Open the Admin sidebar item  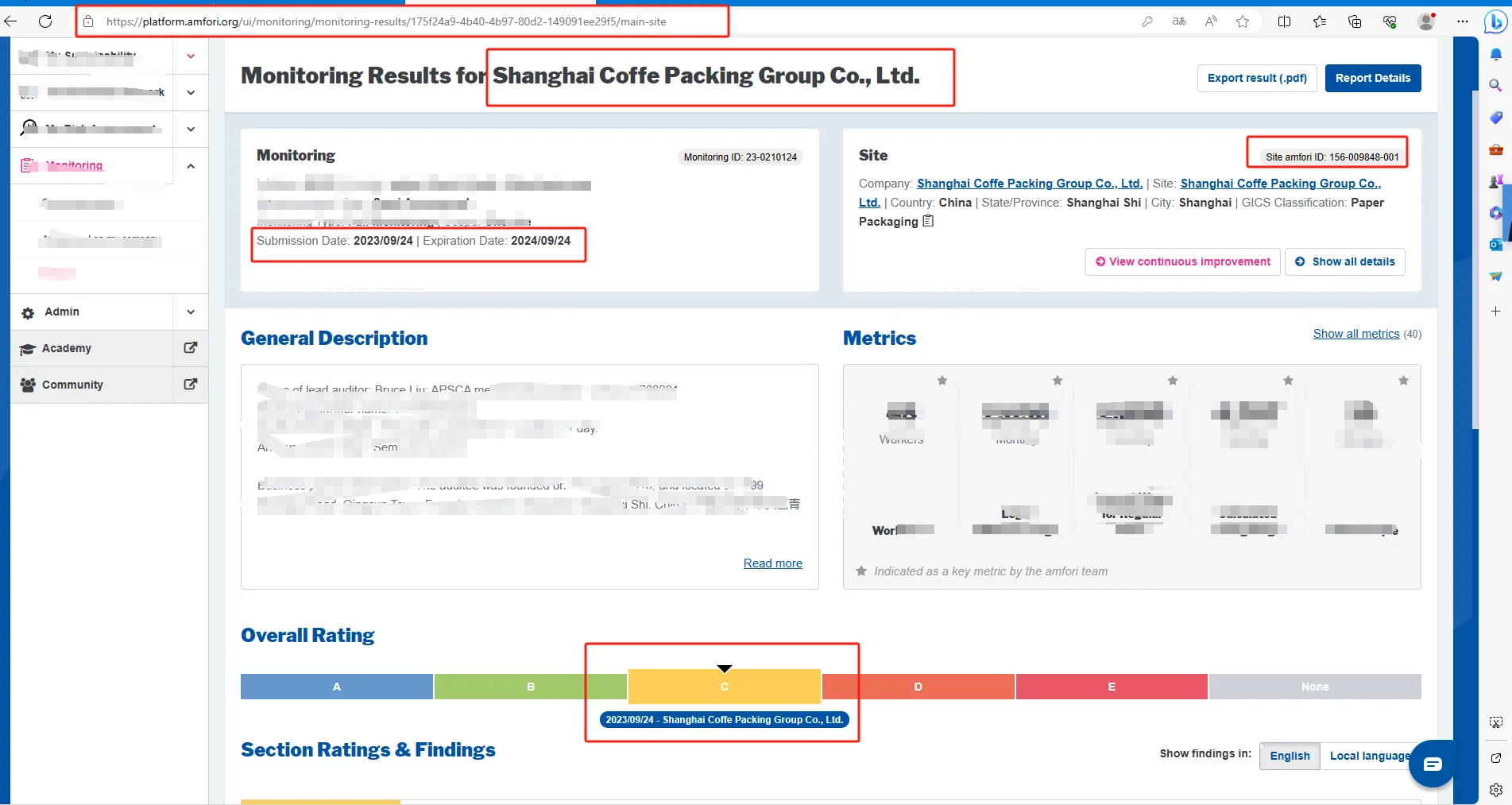point(62,312)
